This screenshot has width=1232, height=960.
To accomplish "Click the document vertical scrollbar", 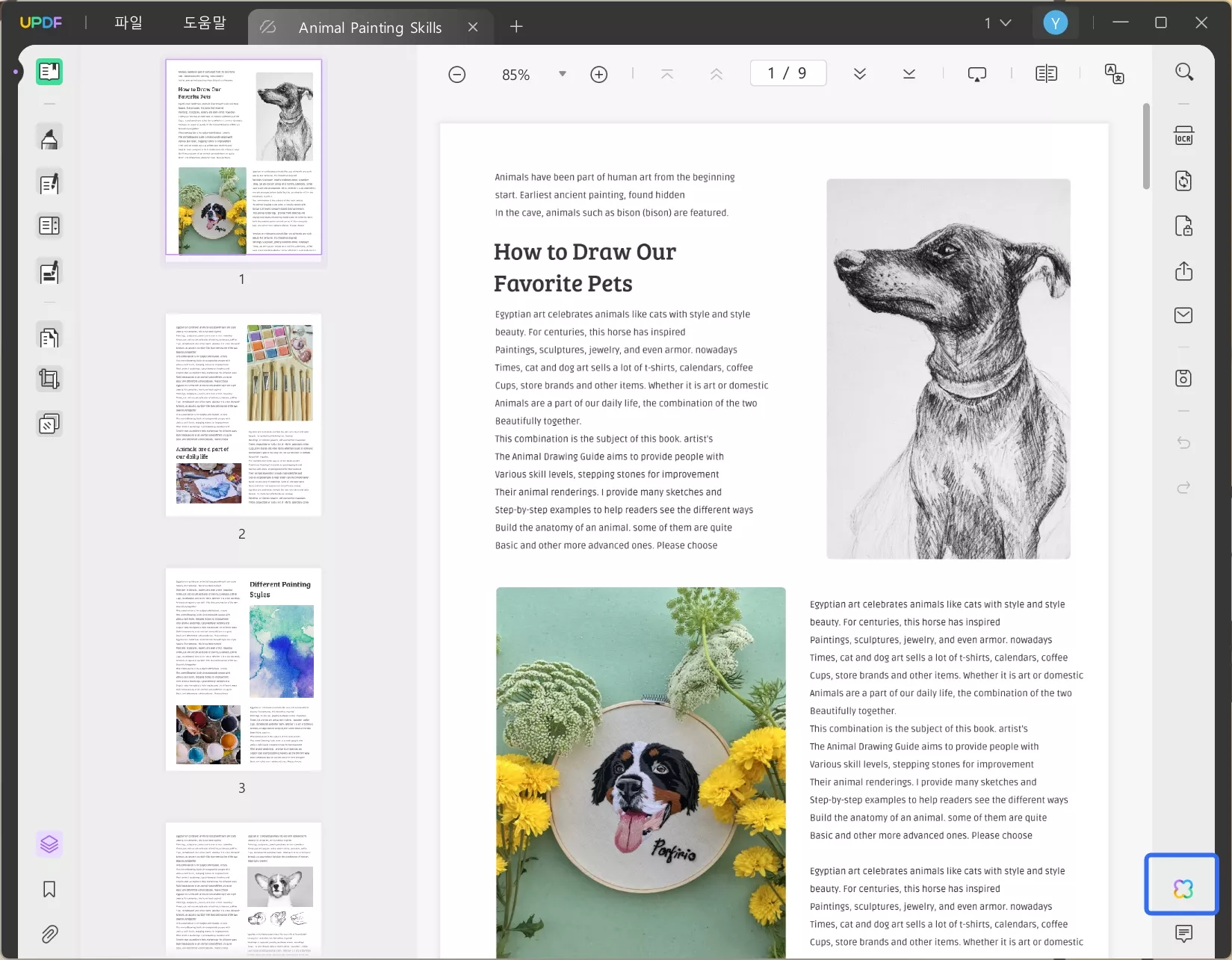I will (x=1146, y=146).
